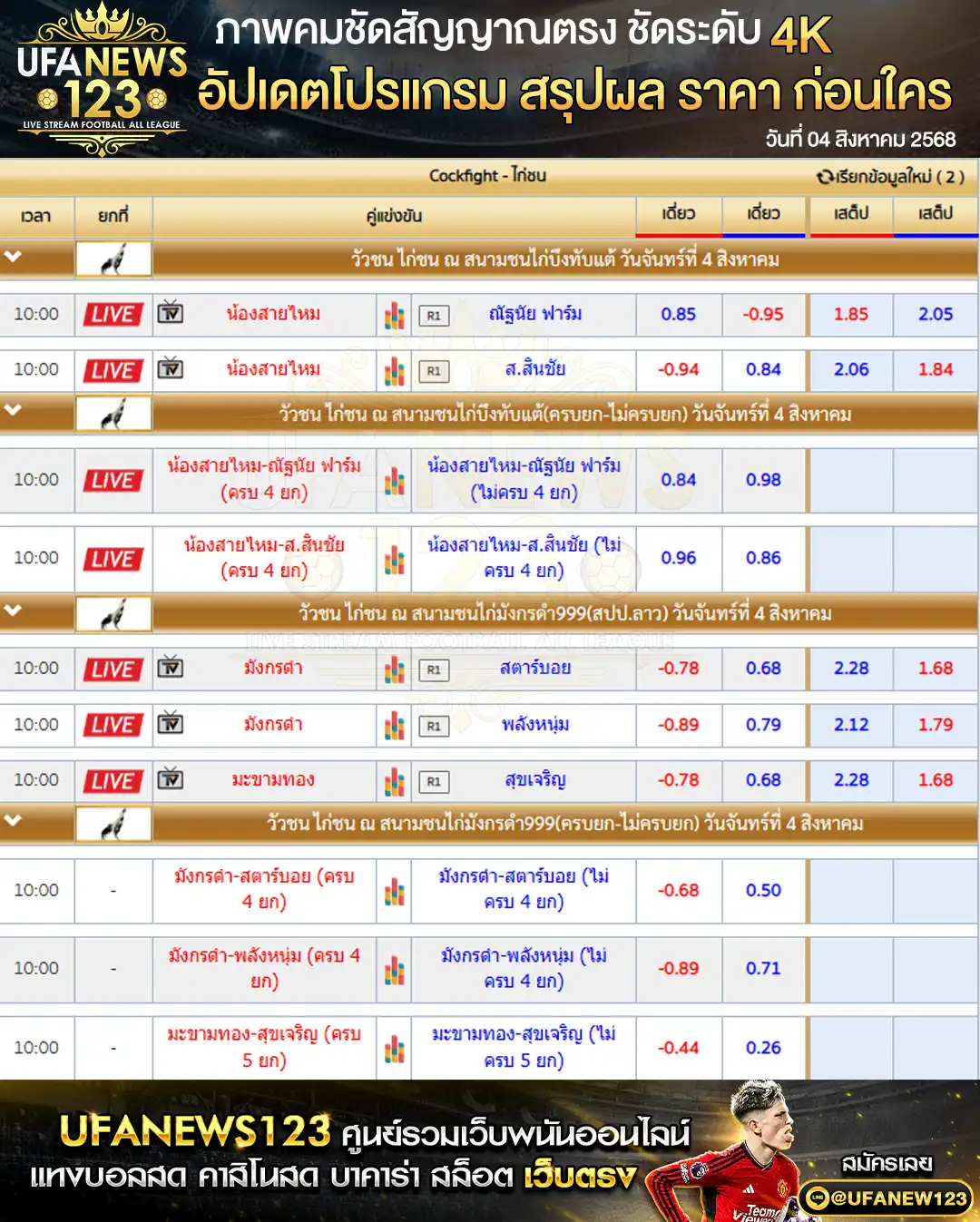The height and width of the screenshot is (1222, 980).
Task: Click the UFANEWS123 logo
Action: (x=102, y=80)
